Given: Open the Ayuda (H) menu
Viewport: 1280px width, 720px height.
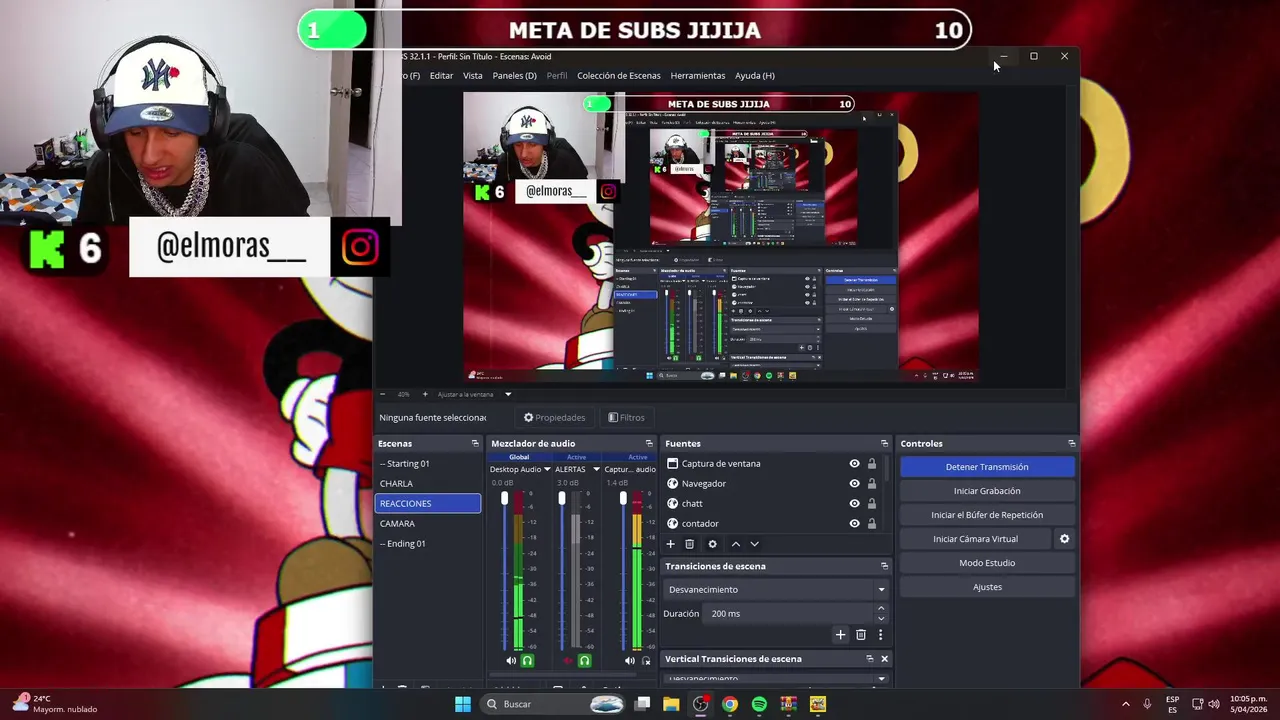Looking at the screenshot, I should coord(754,76).
